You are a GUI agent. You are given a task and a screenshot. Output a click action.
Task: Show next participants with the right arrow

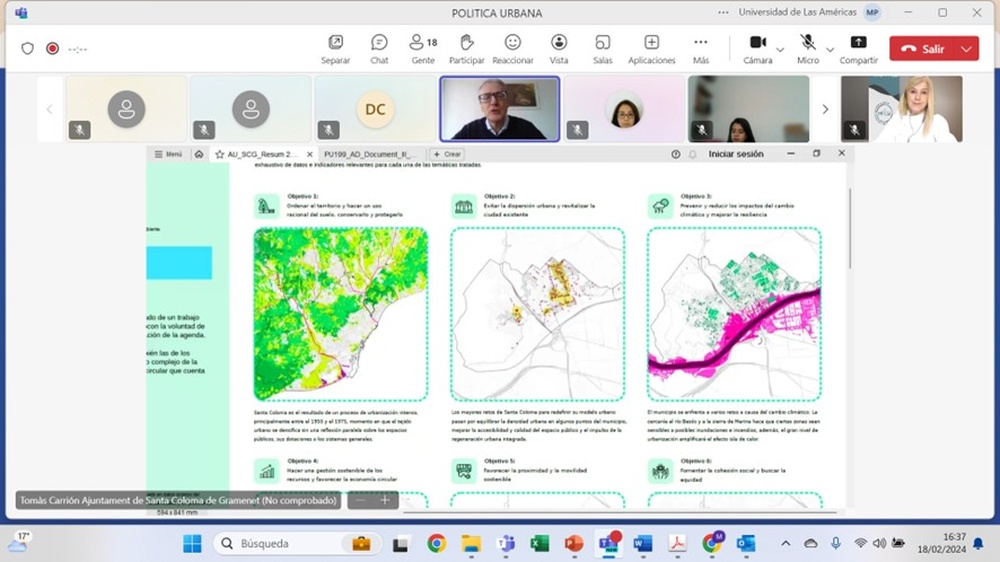click(825, 109)
